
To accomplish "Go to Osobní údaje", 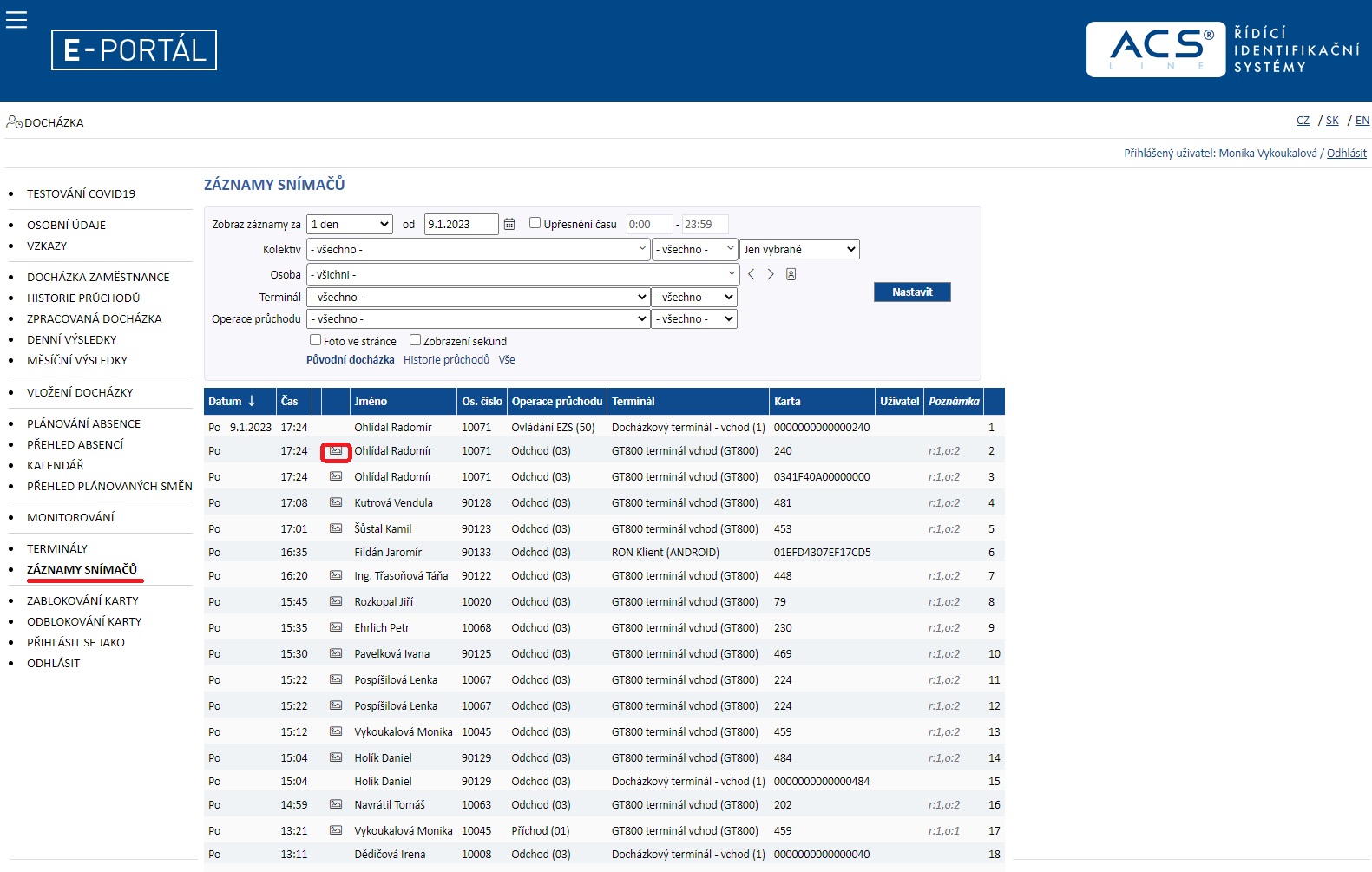I will (x=67, y=225).
